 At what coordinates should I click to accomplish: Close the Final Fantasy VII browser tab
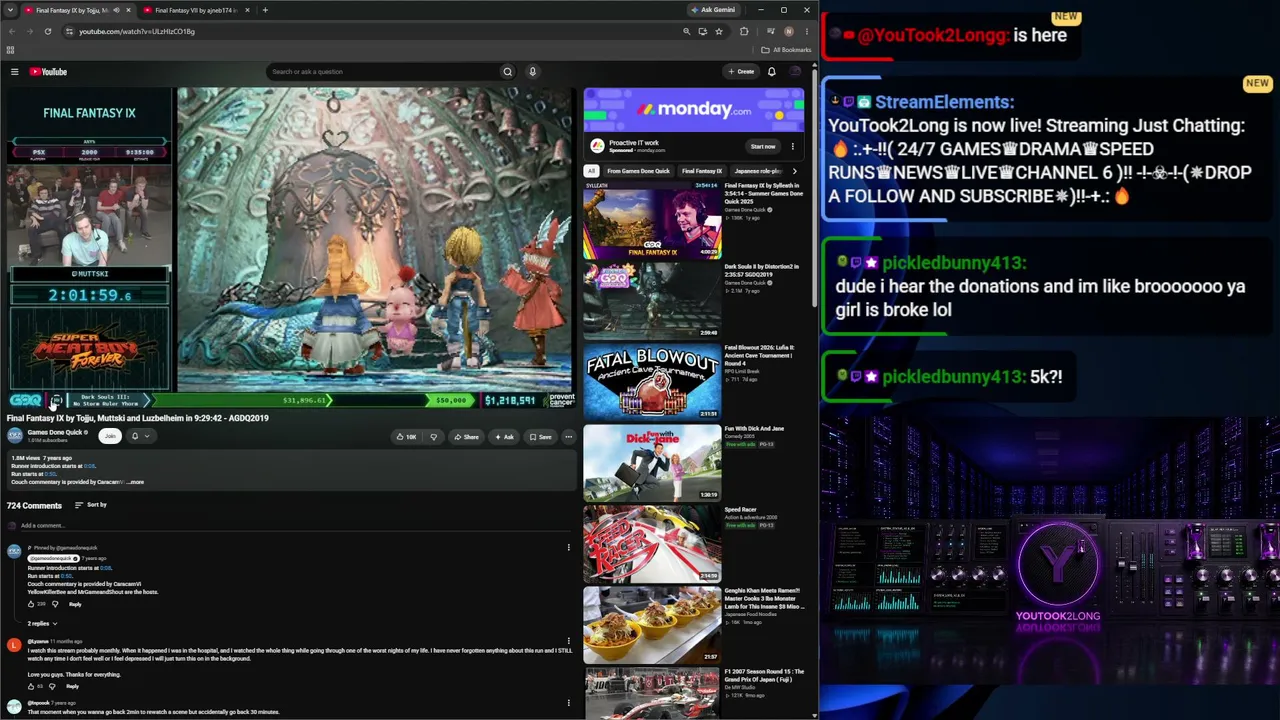[x=246, y=10]
